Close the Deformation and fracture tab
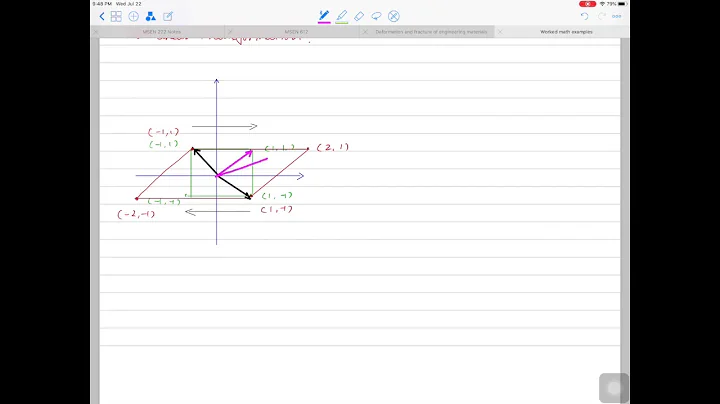 click(366, 32)
